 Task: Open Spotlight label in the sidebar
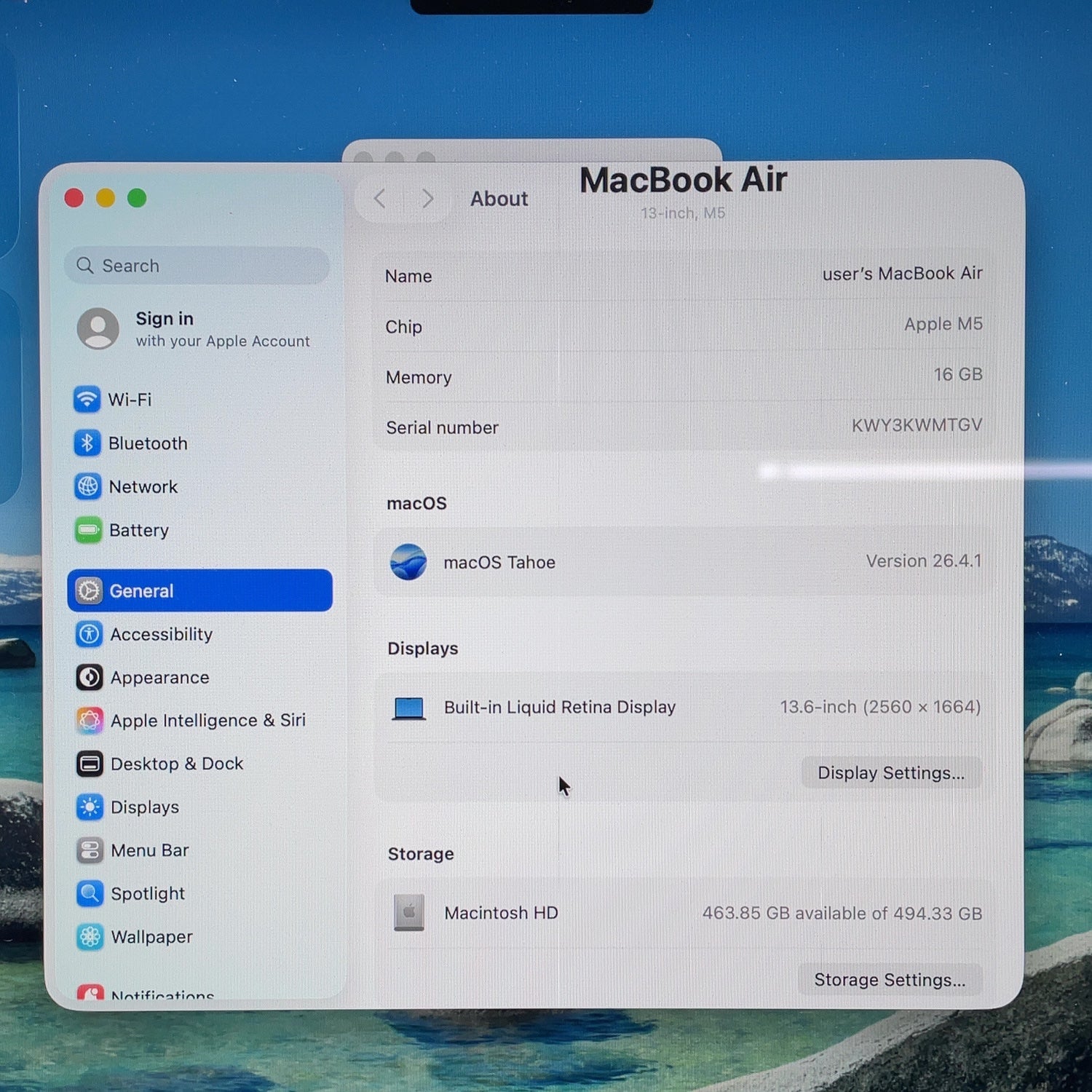coord(148,894)
